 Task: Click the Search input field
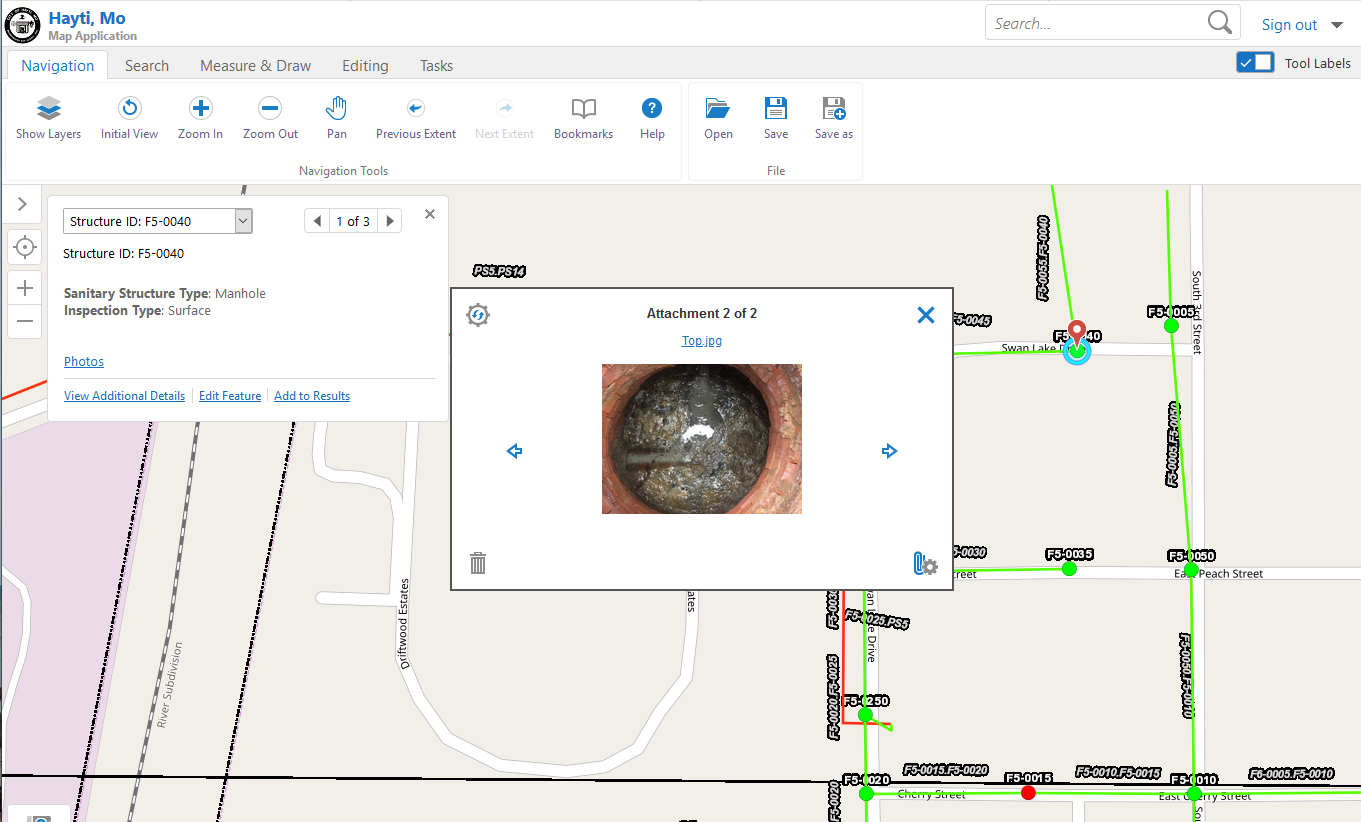click(x=1095, y=24)
